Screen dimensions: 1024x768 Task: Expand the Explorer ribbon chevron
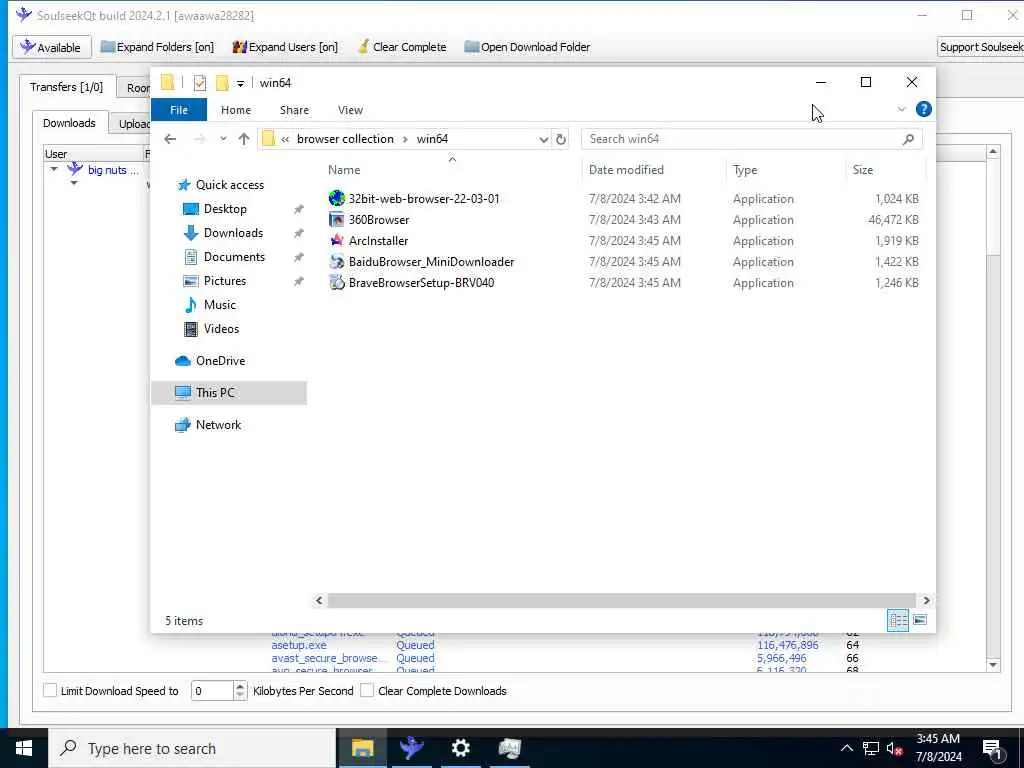coord(902,109)
